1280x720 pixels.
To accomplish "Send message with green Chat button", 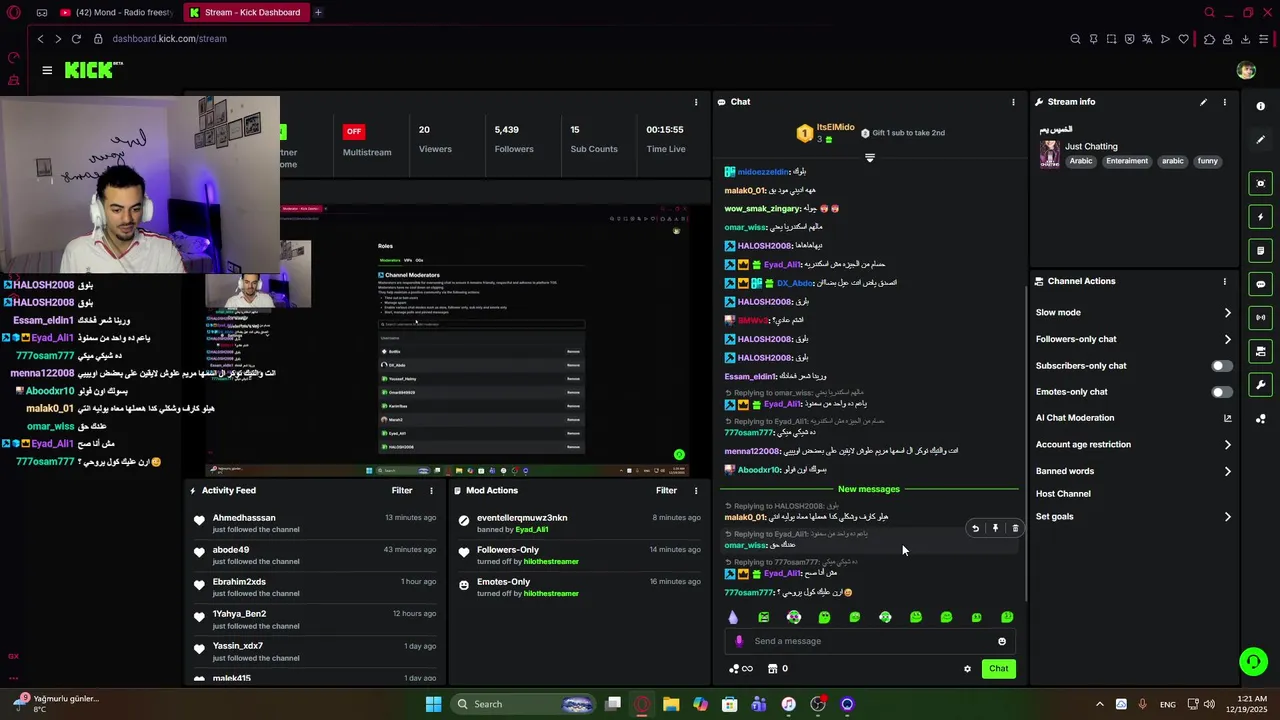I will pos(999,669).
